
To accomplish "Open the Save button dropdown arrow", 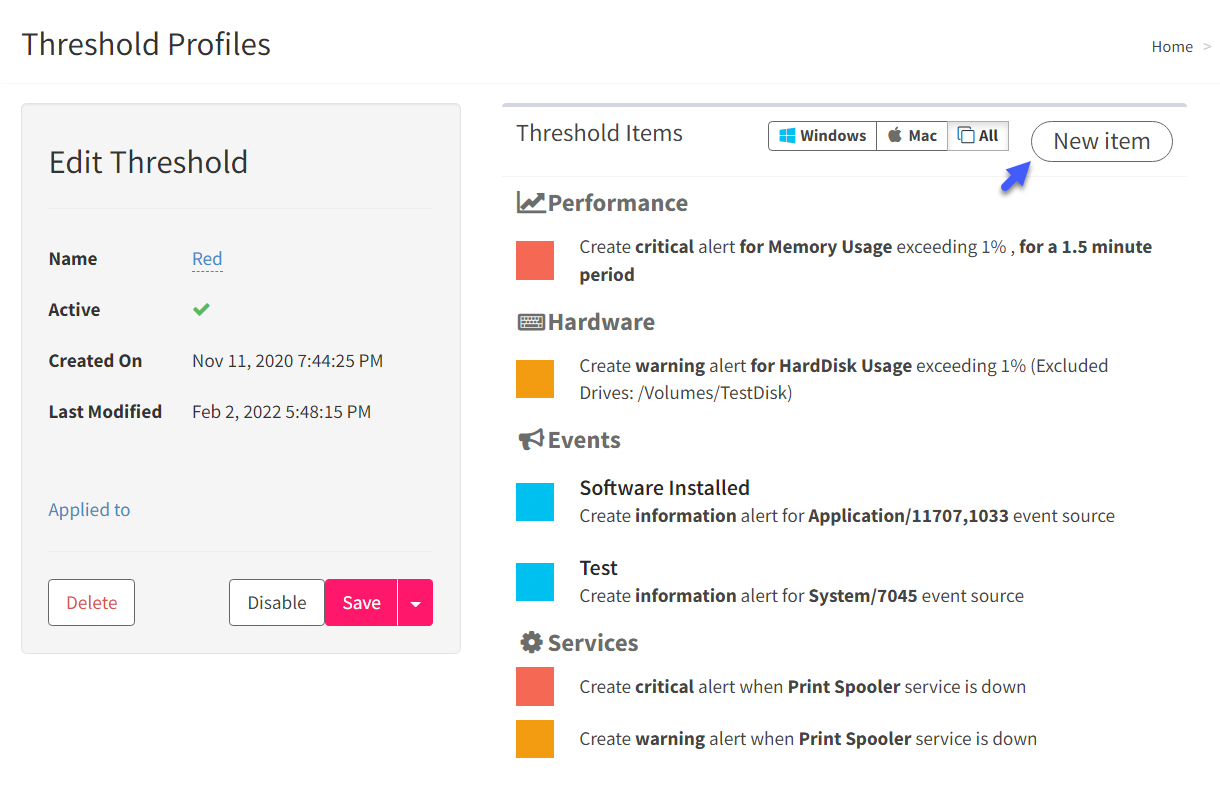I will pyautogui.click(x=416, y=603).
